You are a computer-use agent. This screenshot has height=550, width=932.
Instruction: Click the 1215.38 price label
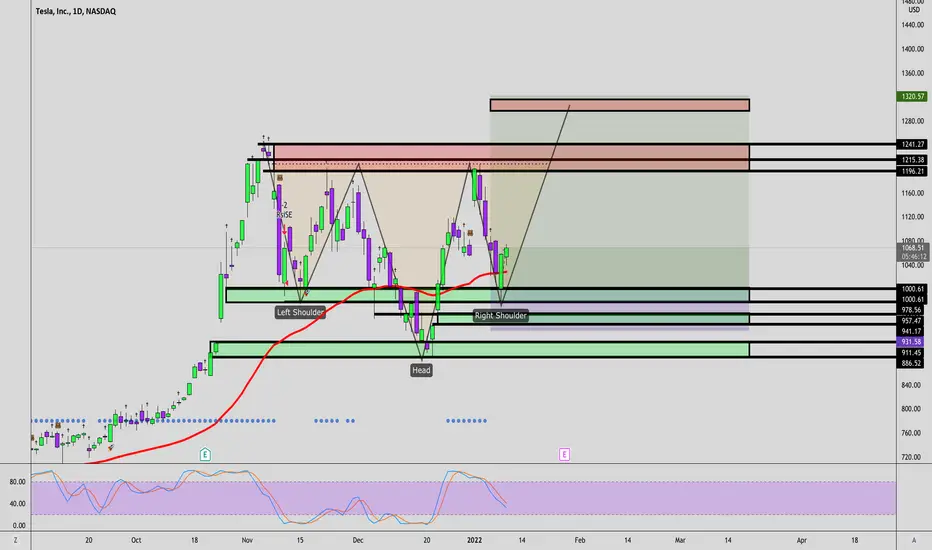pyautogui.click(x=912, y=160)
